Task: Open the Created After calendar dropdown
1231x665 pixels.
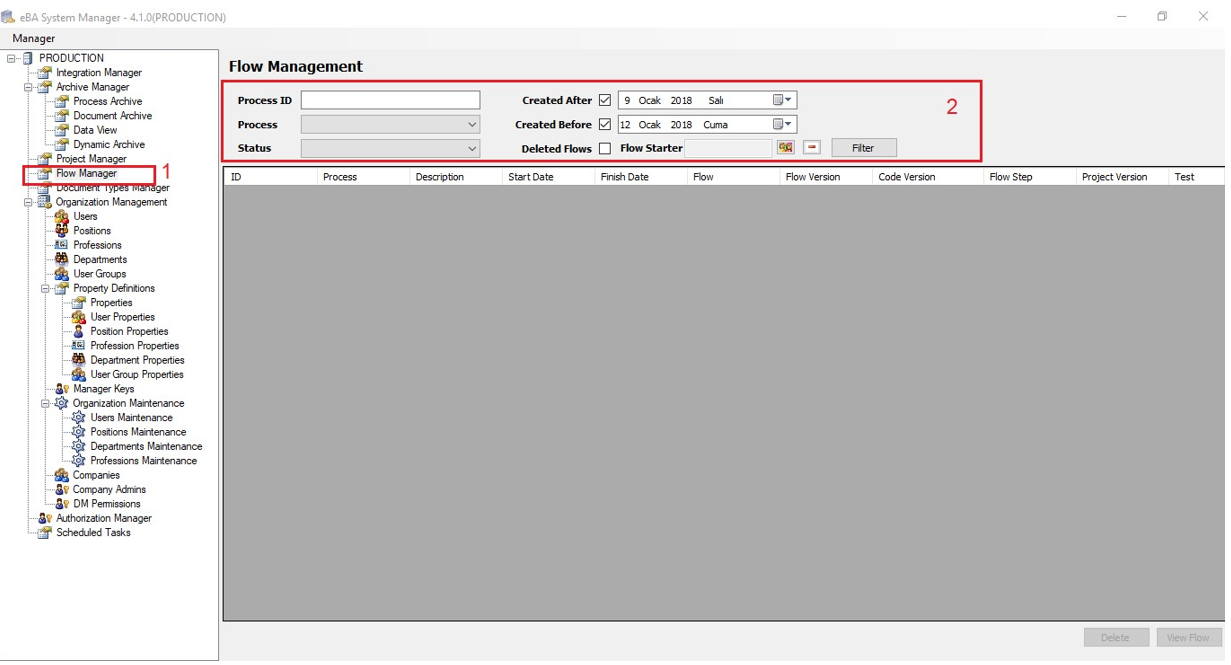Action: tap(783, 100)
